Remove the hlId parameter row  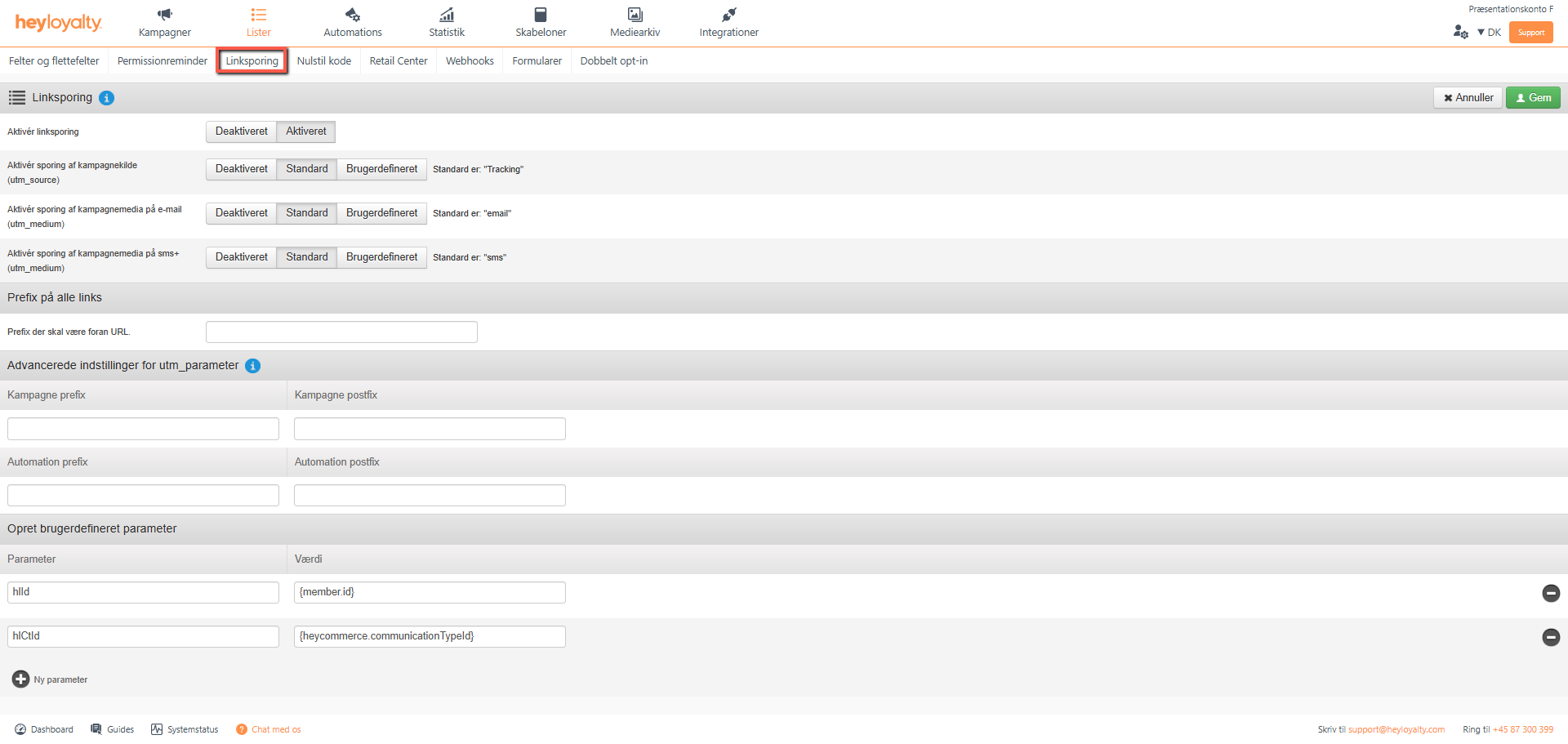[x=1550, y=593]
